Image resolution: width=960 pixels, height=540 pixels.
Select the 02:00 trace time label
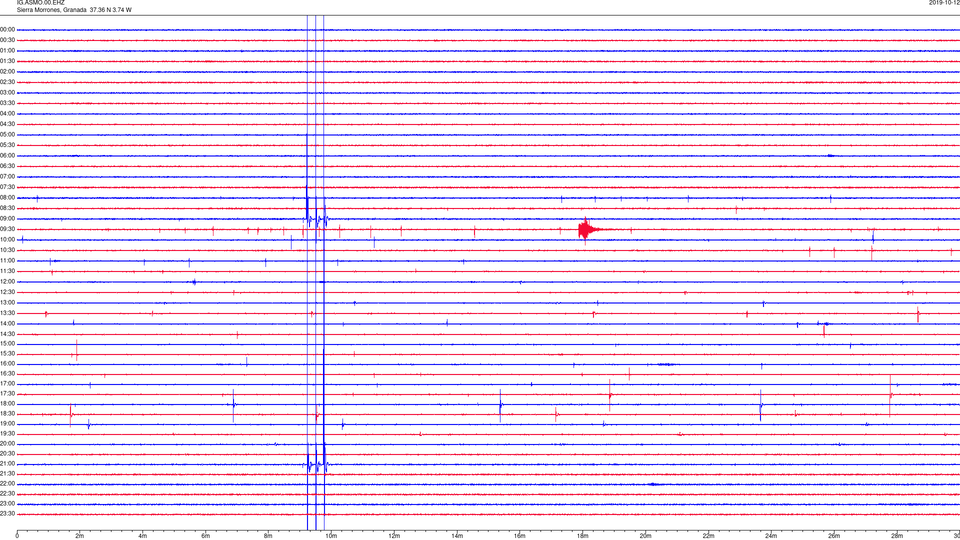click(7, 72)
